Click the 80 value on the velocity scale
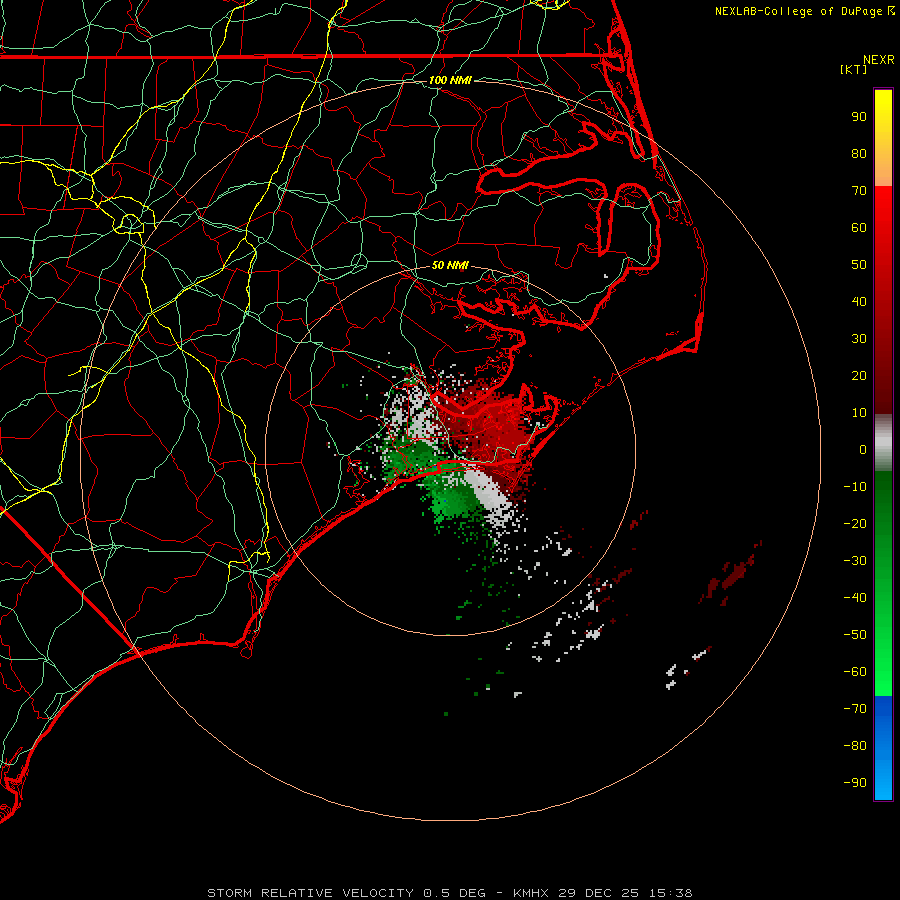Image resolution: width=900 pixels, height=900 pixels. 859,154
